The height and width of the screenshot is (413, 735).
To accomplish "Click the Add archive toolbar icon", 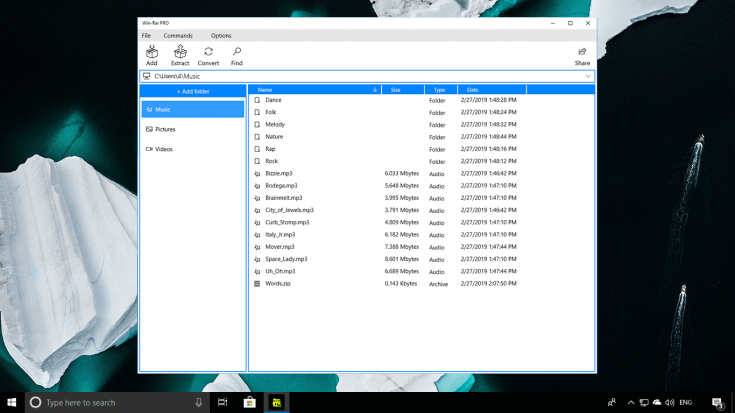I will click(152, 53).
